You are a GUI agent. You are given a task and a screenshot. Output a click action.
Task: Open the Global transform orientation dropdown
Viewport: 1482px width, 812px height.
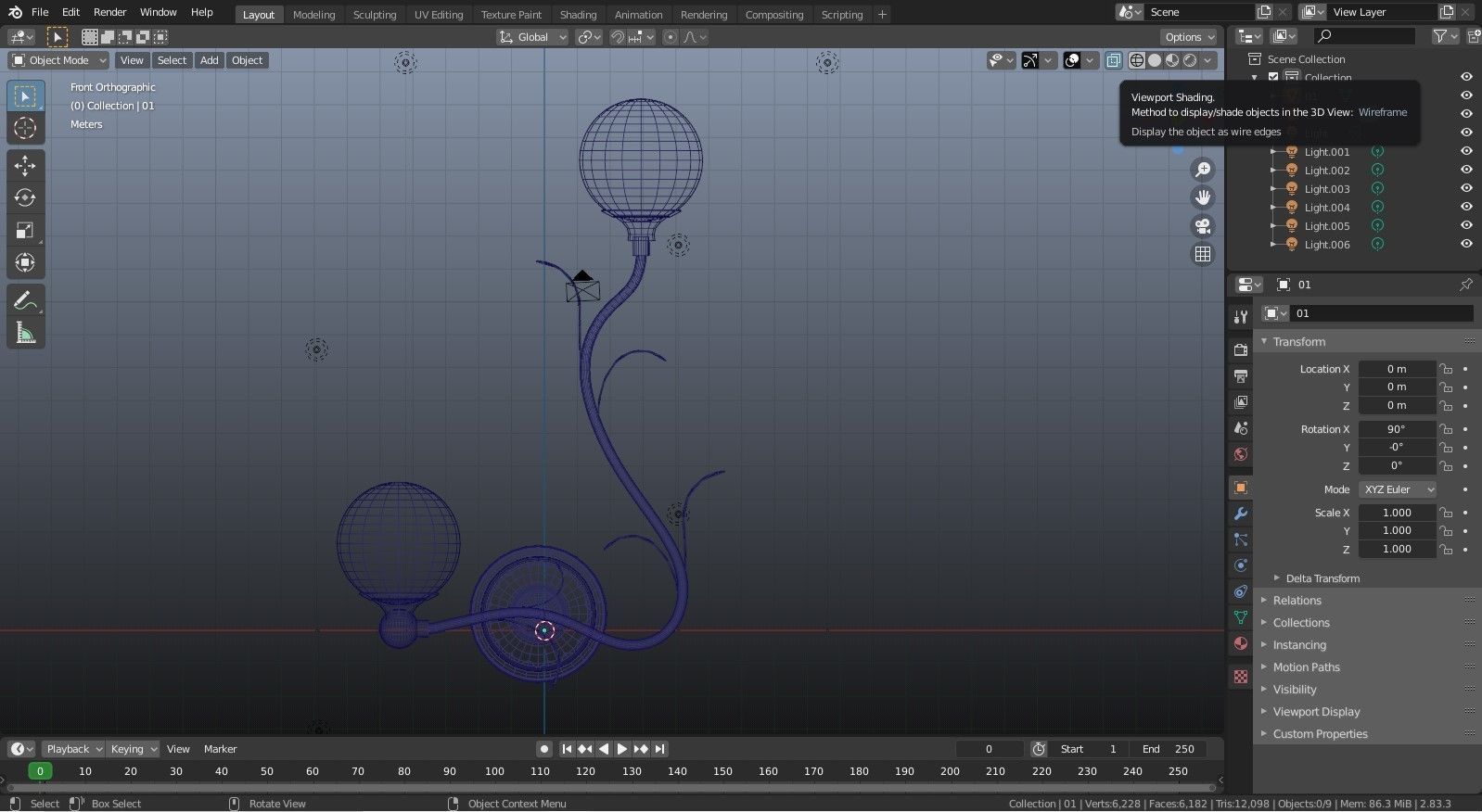coord(532,37)
